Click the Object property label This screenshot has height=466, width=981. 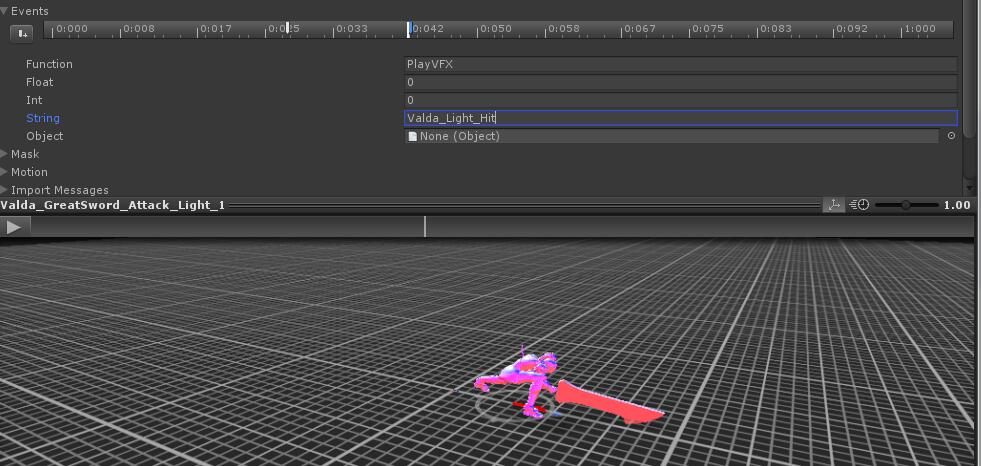[44, 136]
